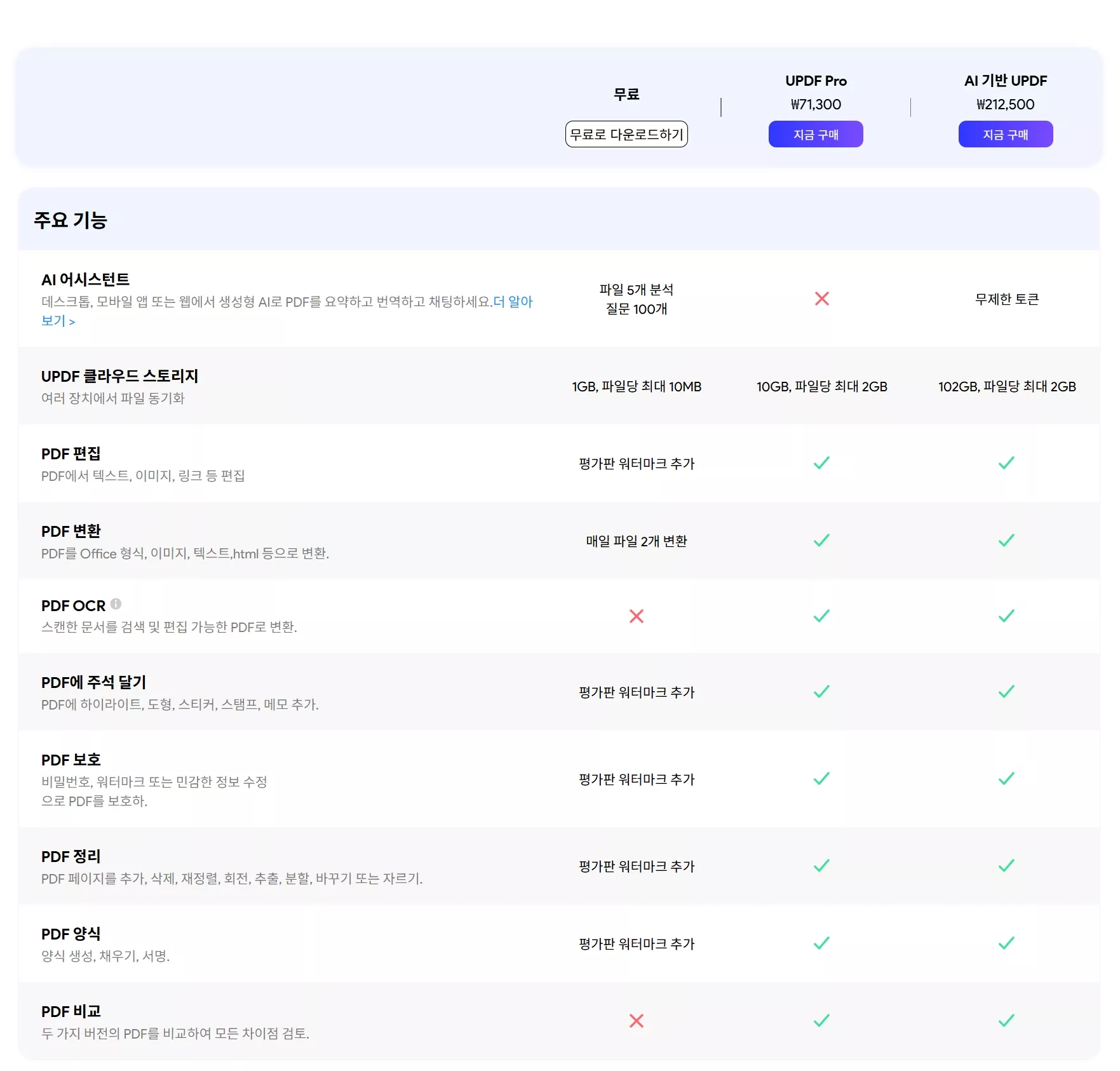Click 지금 구매 under AI 기반 UPDF
The height and width of the screenshot is (1071, 1120).
tap(1006, 134)
